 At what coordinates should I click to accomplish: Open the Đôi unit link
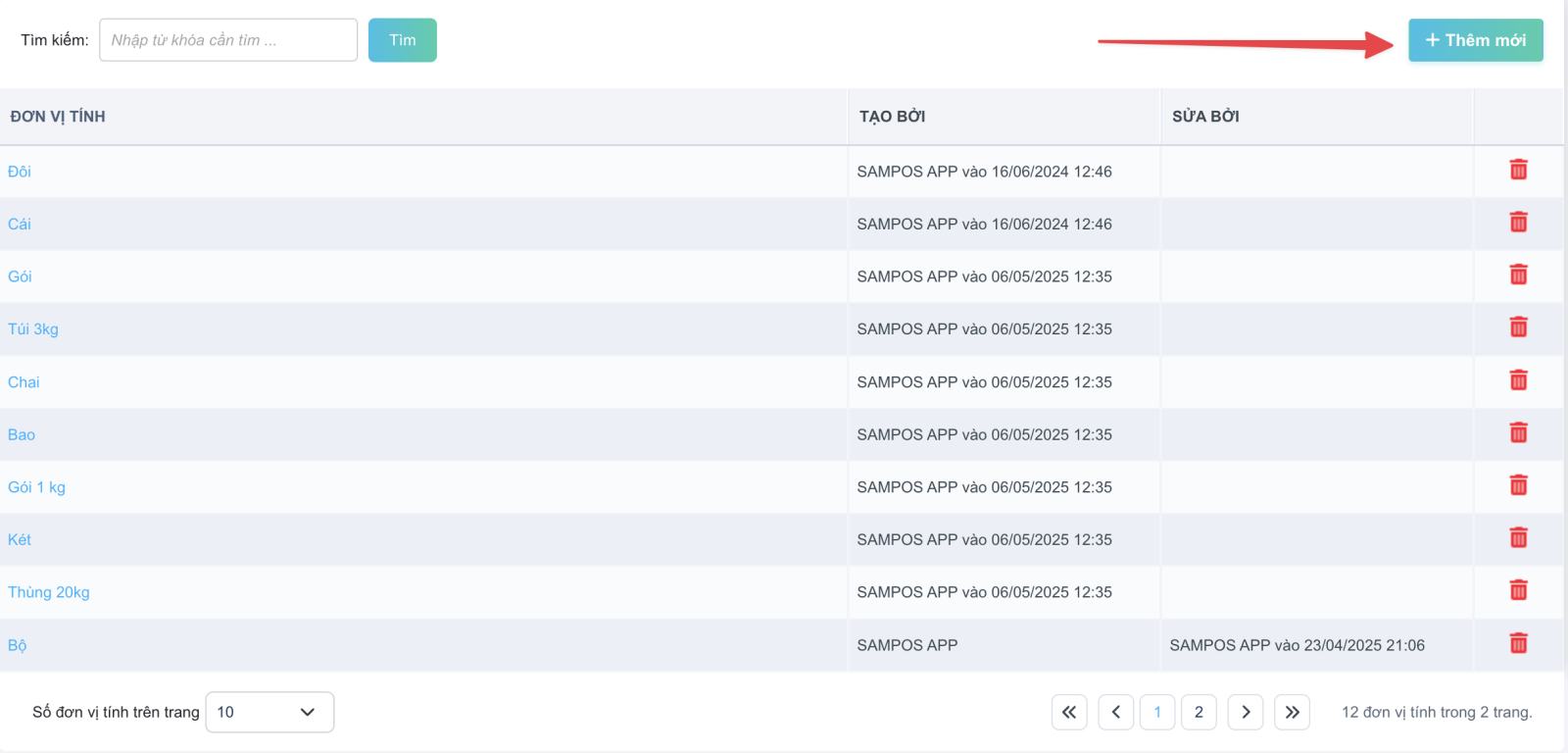click(20, 172)
